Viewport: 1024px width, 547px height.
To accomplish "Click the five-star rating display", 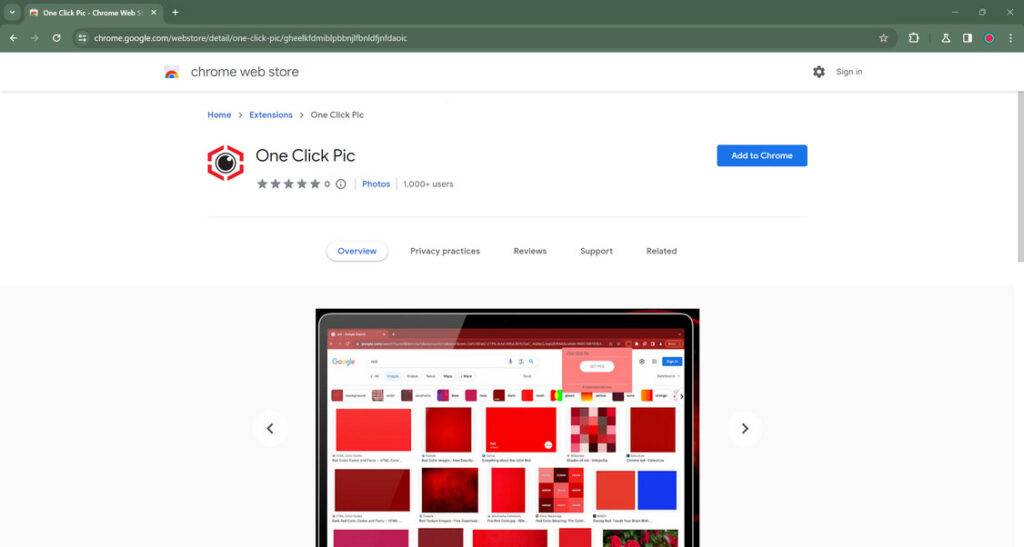I will coord(288,184).
